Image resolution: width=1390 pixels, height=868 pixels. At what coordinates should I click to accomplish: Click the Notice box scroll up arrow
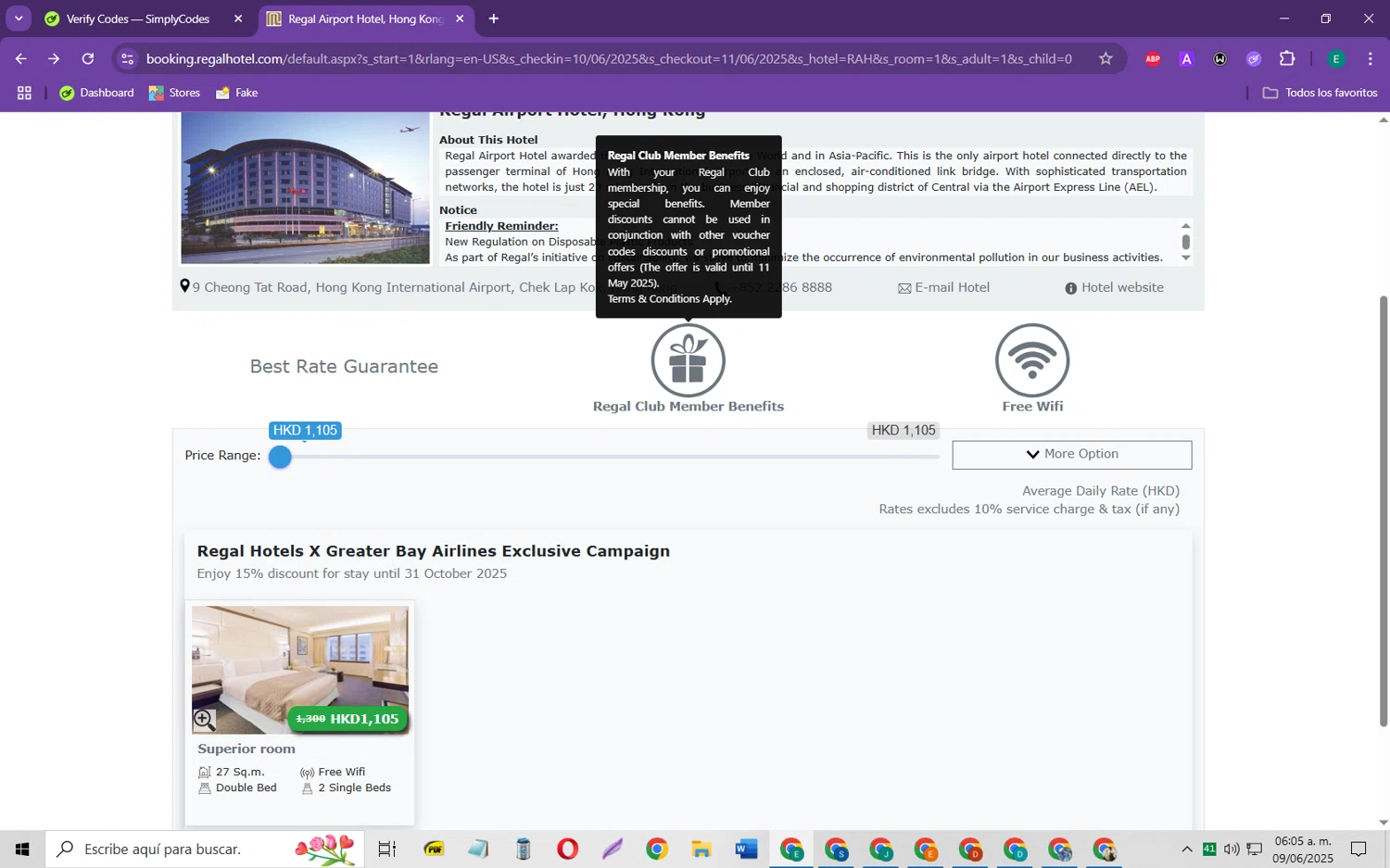tap(1185, 226)
